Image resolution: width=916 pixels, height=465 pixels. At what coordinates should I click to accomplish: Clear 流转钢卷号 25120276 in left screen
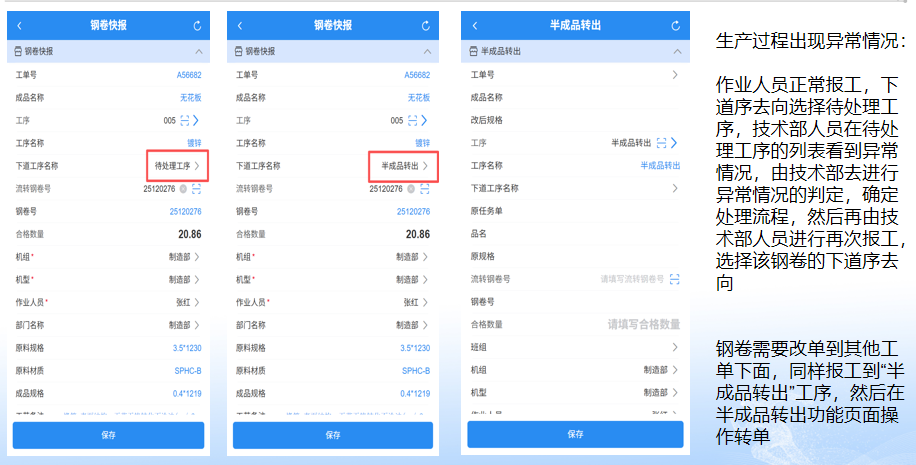pyautogui.click(x=183, y=189)
